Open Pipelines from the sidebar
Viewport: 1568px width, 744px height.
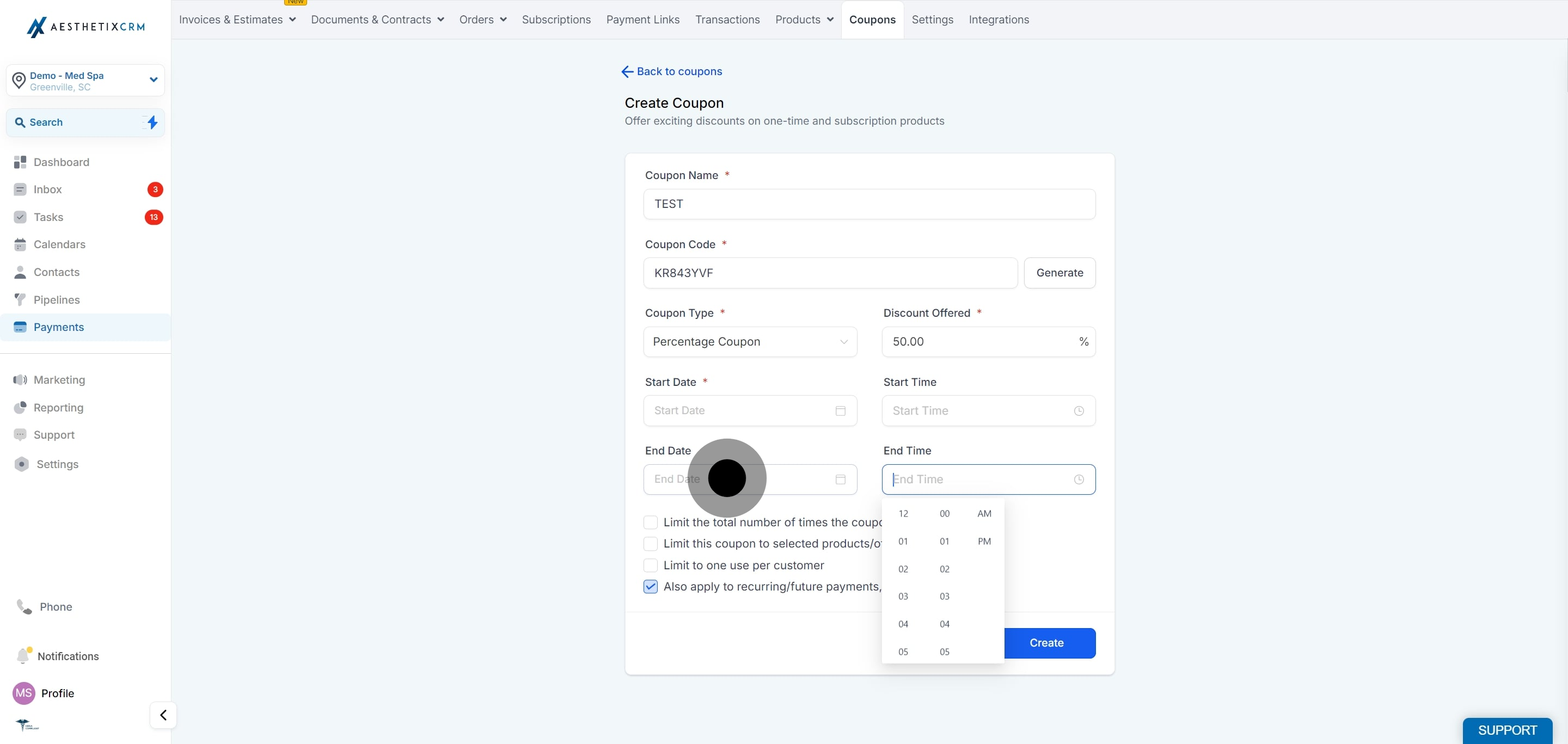57,299
